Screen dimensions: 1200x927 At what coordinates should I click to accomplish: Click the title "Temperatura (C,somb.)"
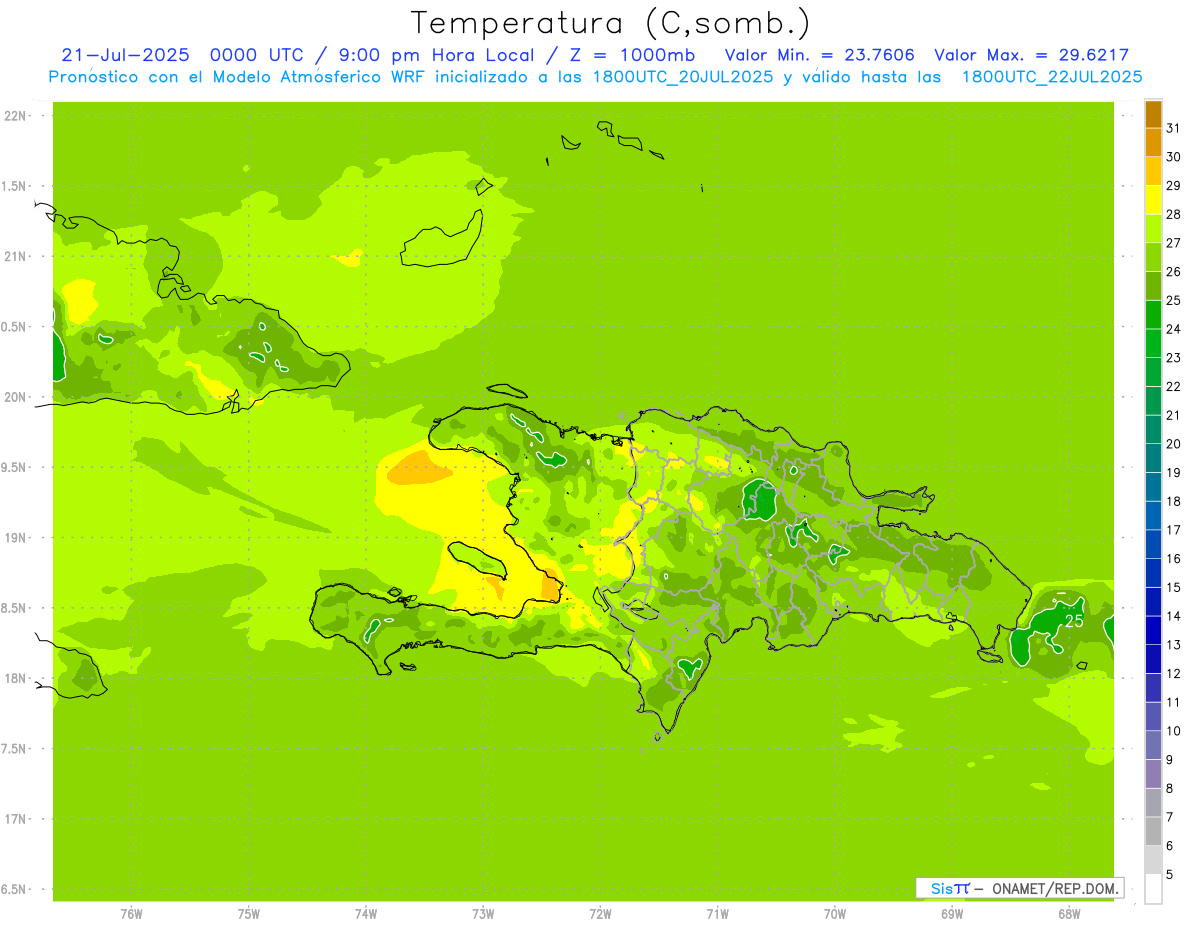tap(610, 23)
